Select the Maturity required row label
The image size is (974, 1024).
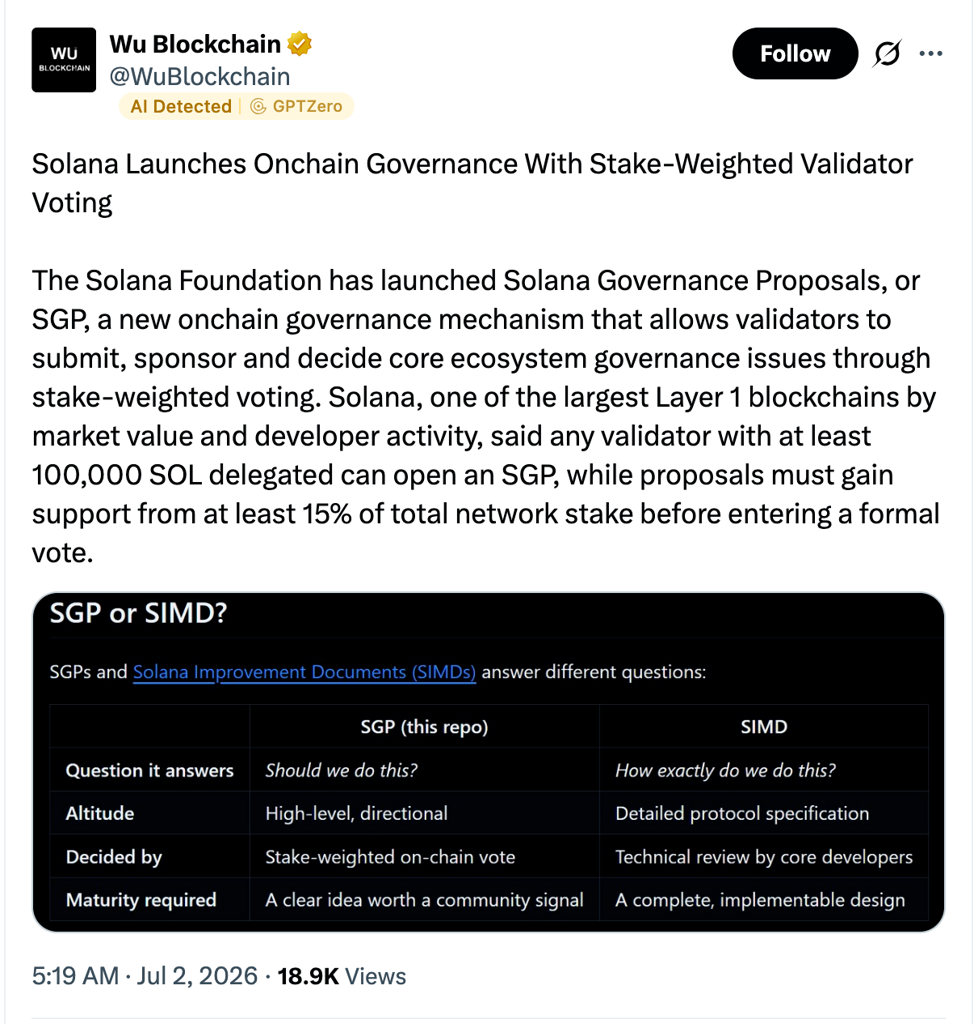click(141, 900)
